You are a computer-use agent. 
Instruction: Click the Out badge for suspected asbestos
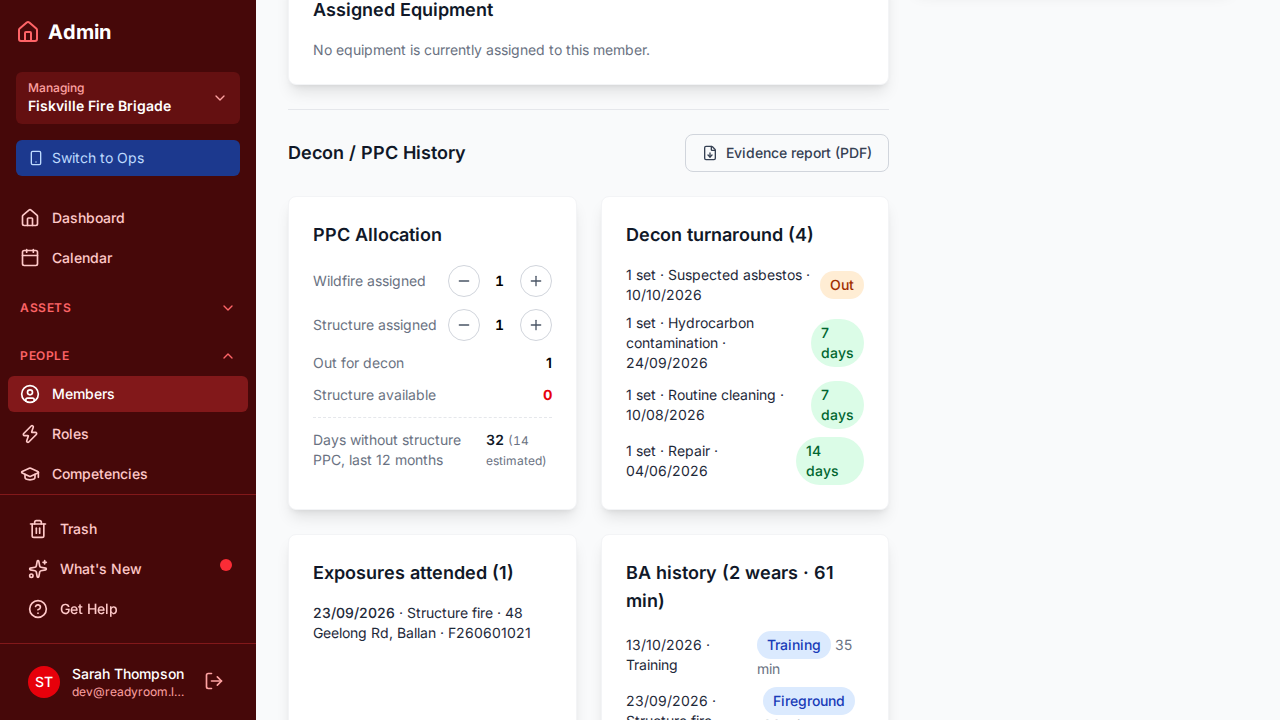click(842, 285)
